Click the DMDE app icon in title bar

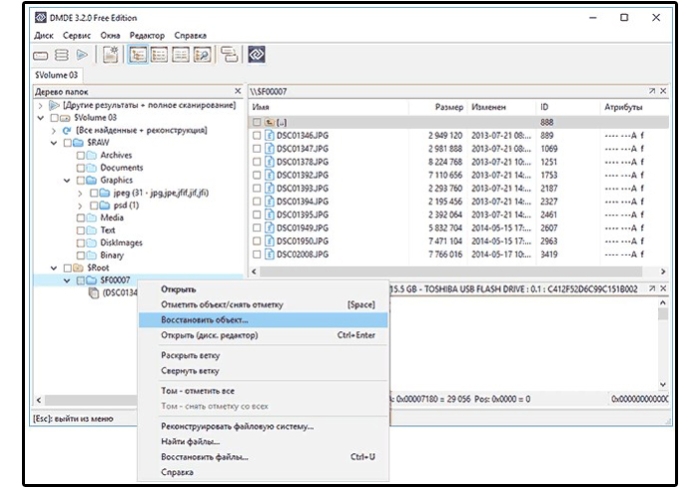pos(41,17)
